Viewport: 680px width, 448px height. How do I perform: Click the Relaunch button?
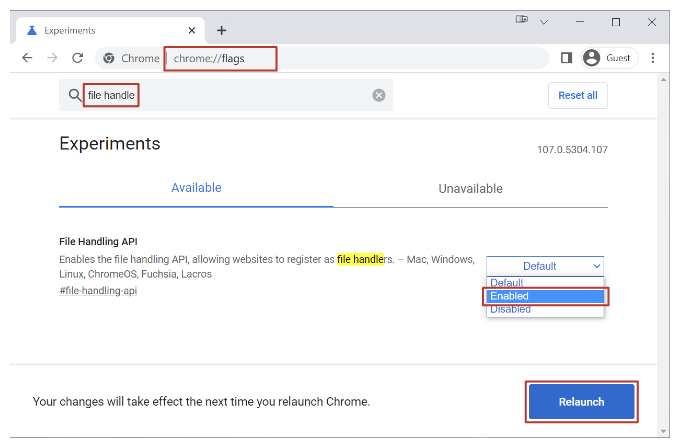[581, 402]
